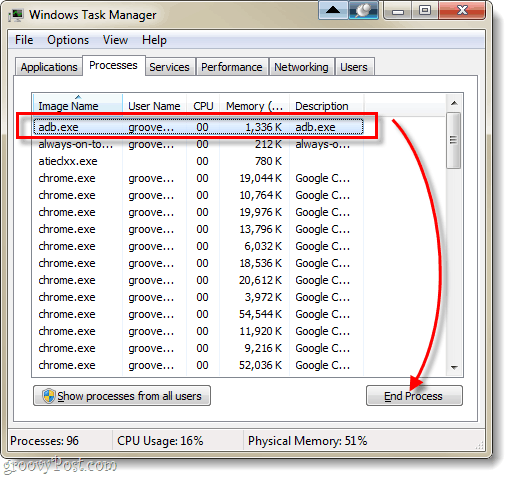Switch to the Performance tab
Screen dimensions: 513x479
tap(232, 67)
